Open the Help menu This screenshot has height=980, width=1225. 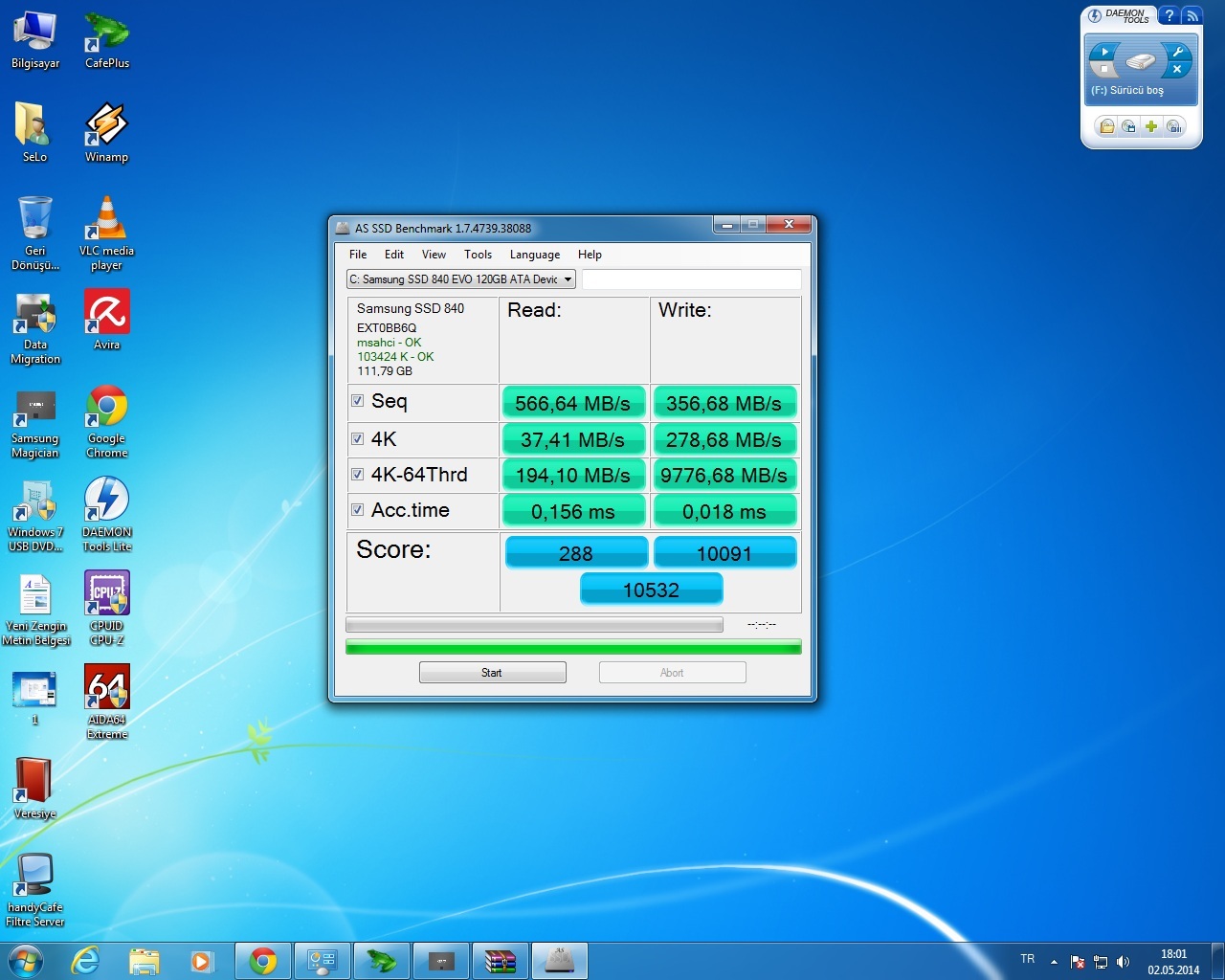pos(590,255)
